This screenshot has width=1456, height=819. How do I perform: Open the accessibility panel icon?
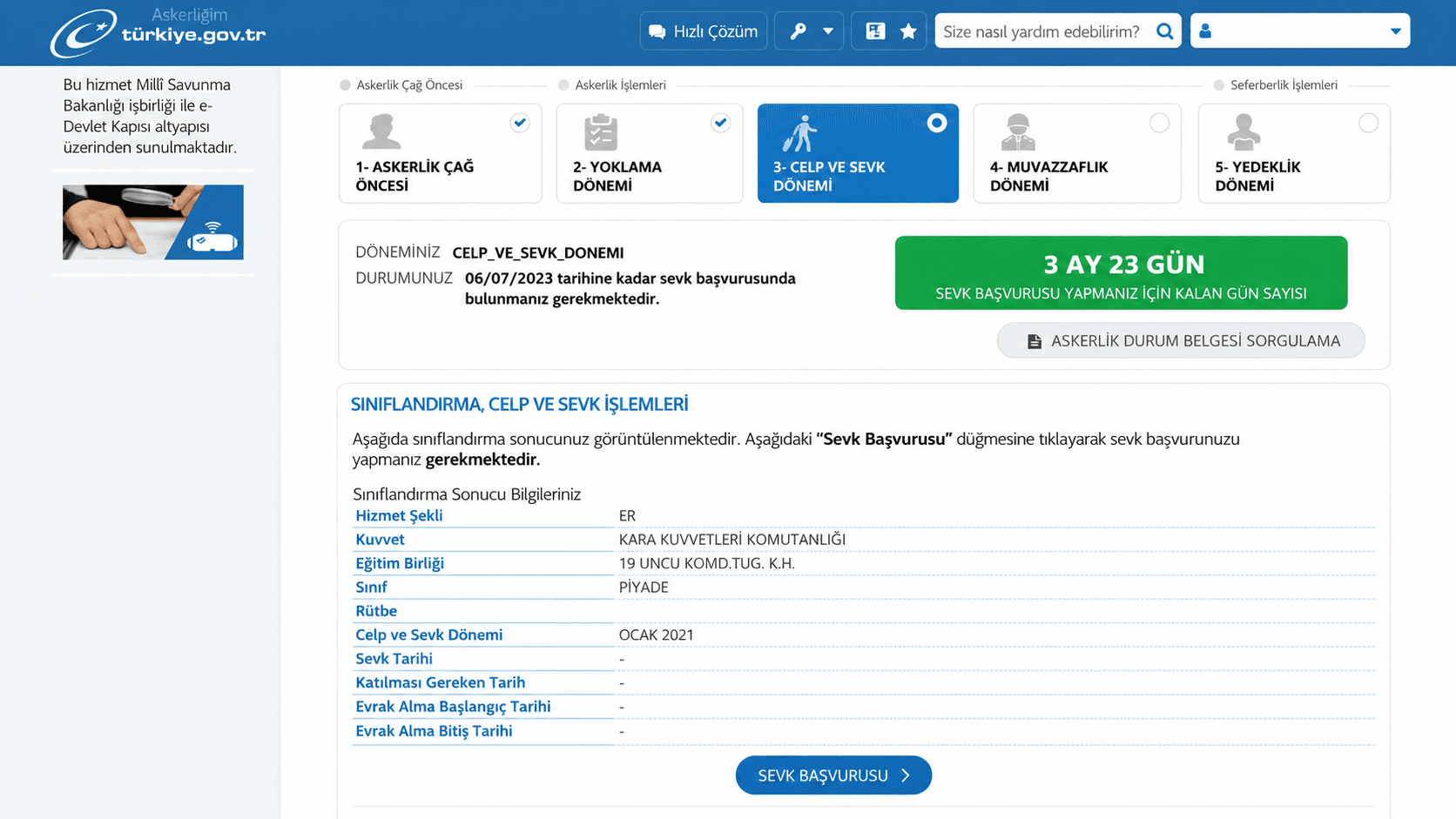click(875, 31)
